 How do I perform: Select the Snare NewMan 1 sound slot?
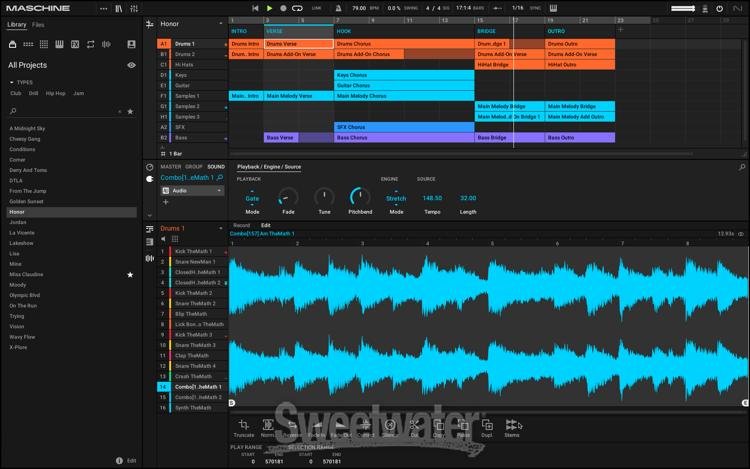(x=192, y=262)
